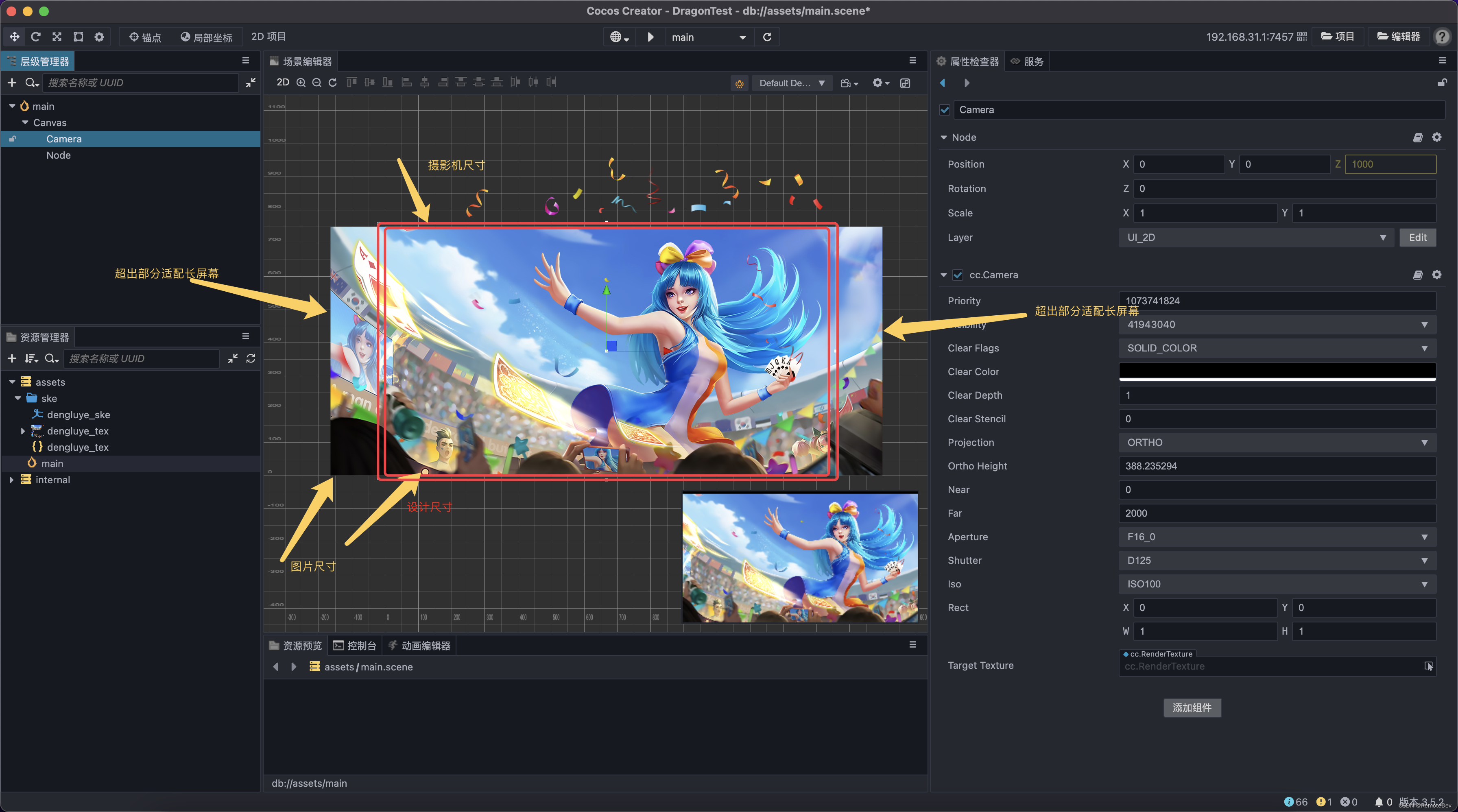Screen dimensions: 1458x812
Task: Open the assets sort options
Action: [x=31, y=358]
